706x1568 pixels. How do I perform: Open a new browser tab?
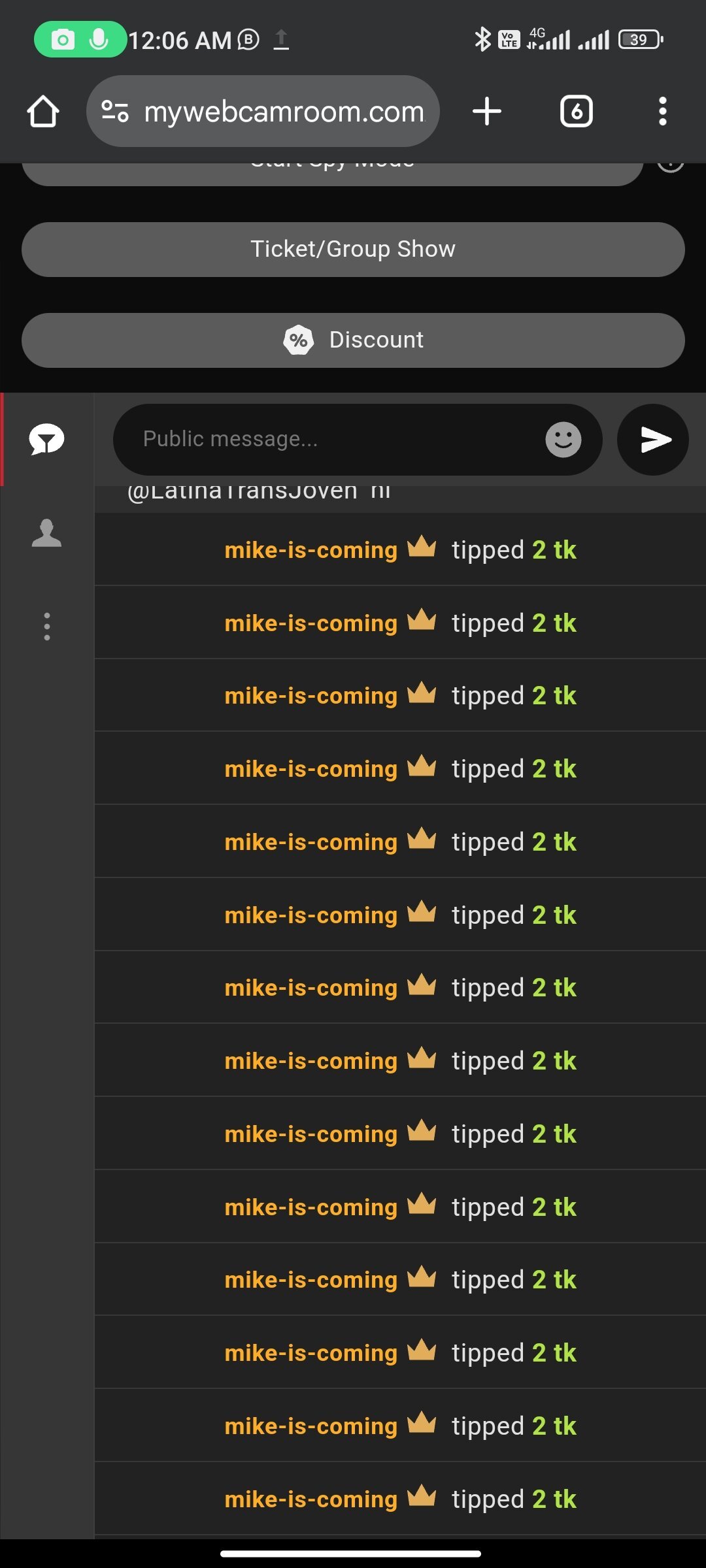pyautogui.click(x=487, y=111)
